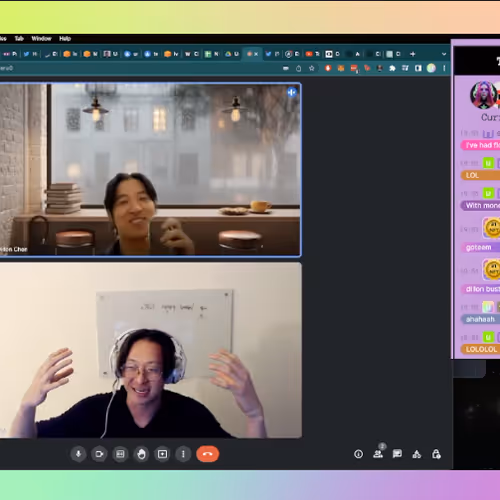Open the three-dot more options menu

pyautogui.click(x=183, y=454)
